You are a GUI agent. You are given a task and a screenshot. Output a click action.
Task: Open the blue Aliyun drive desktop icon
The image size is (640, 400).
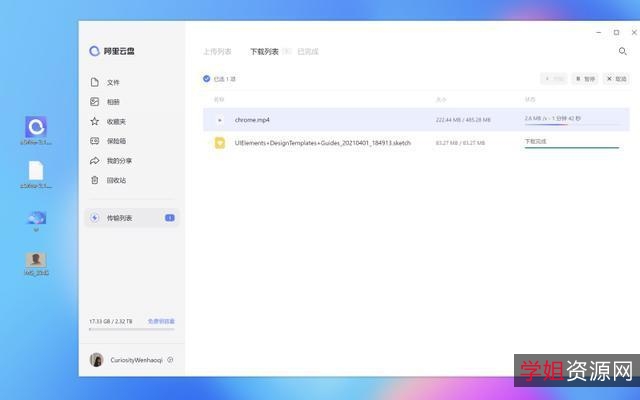pos(36,127)
